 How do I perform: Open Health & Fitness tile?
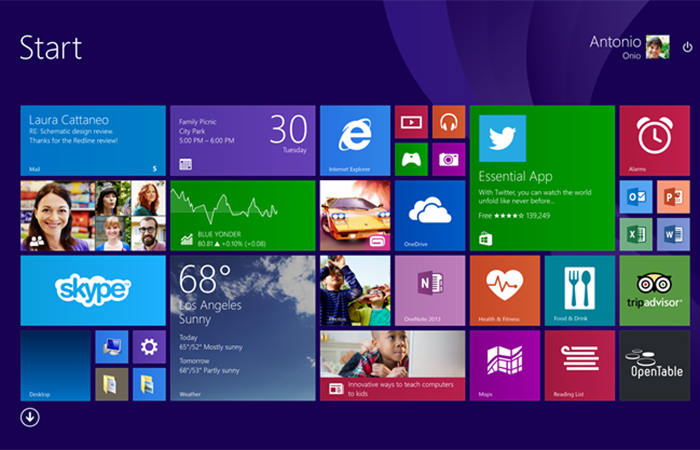click(x=505, y=291)
